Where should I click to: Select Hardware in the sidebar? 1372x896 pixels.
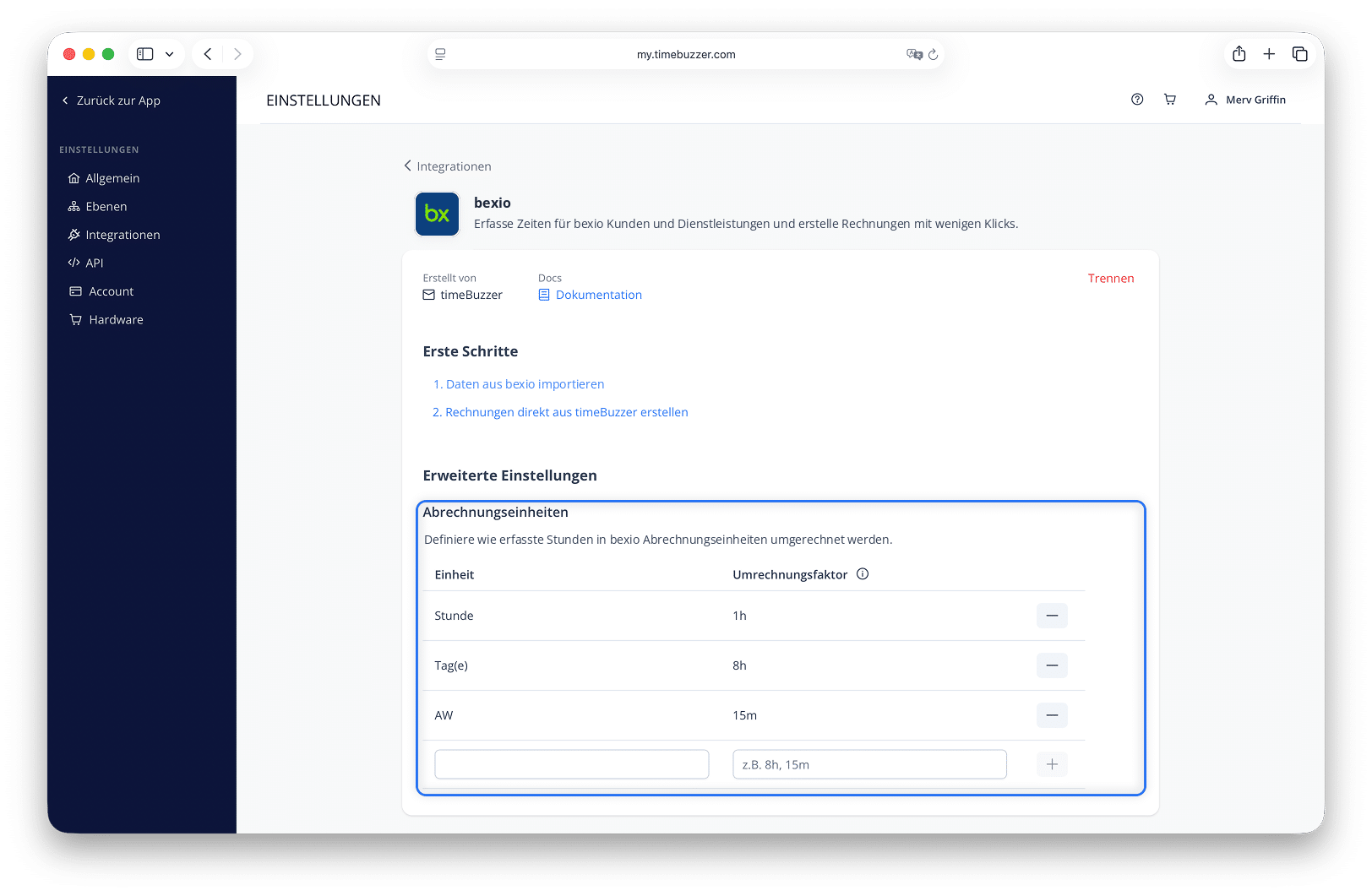106,320
